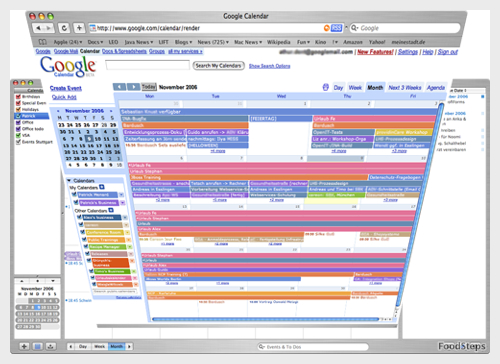Switch to Week view tab
The width and height of the screenshot is (500, 364).
tap(355, 88)
